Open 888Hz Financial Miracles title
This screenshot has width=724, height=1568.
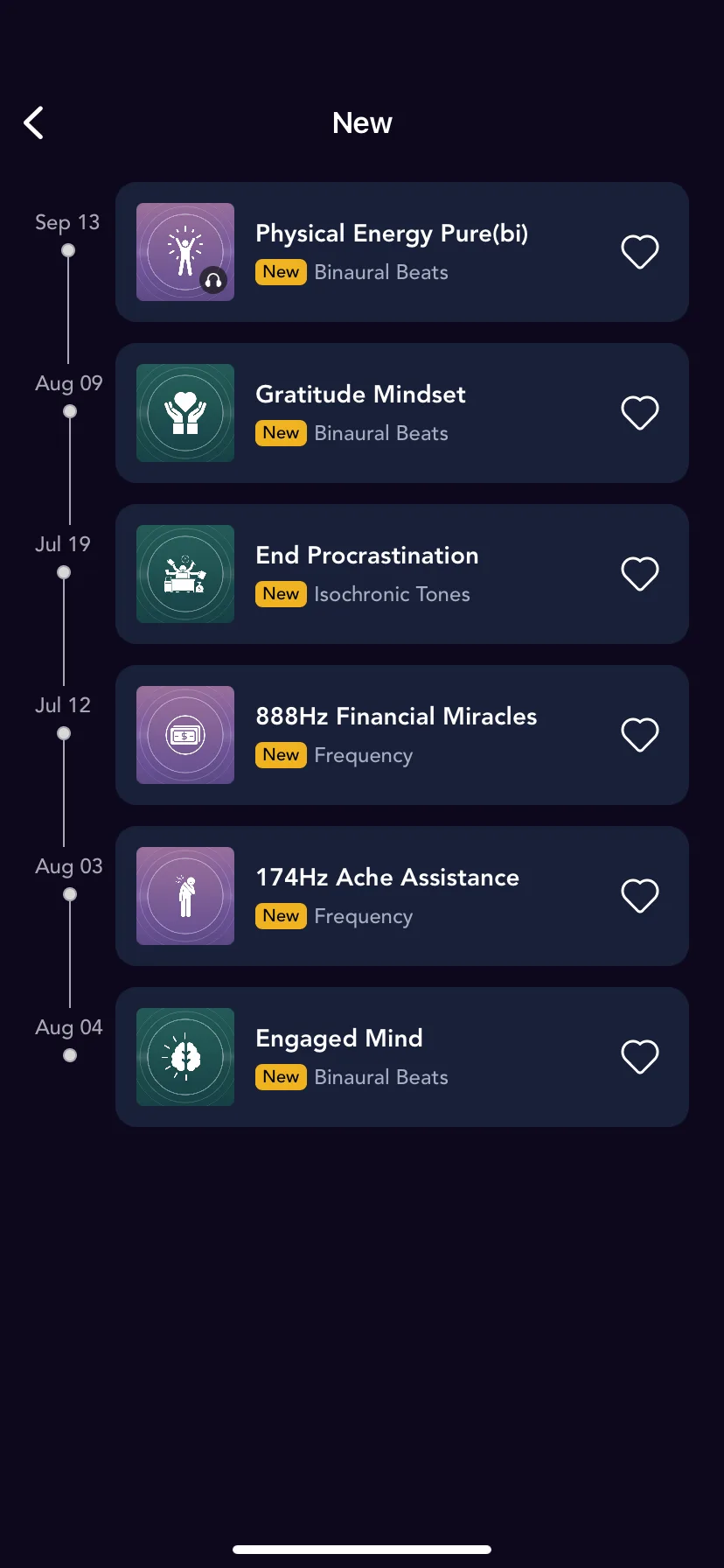tap(396, 717)
